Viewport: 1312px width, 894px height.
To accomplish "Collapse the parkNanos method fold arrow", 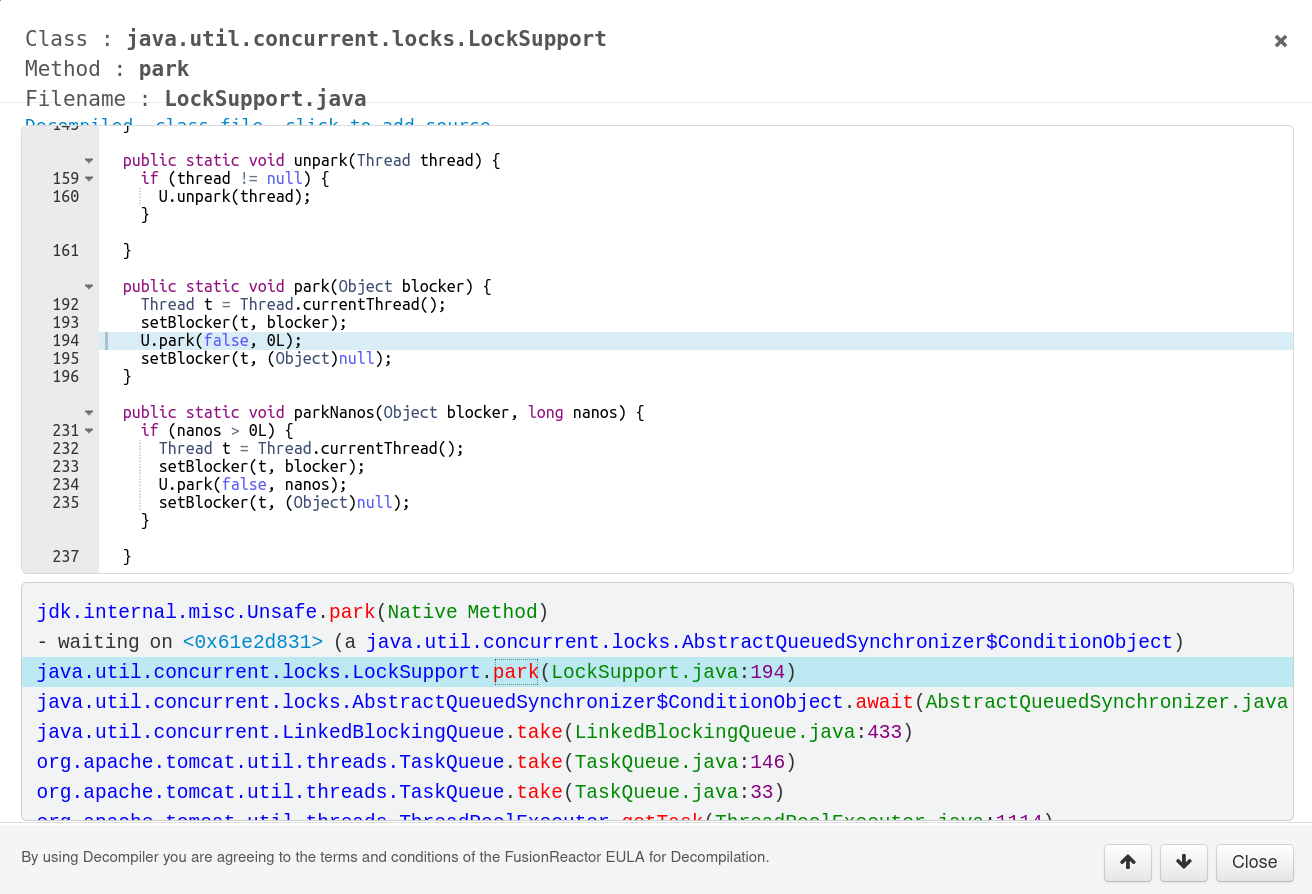I will 89,413.
